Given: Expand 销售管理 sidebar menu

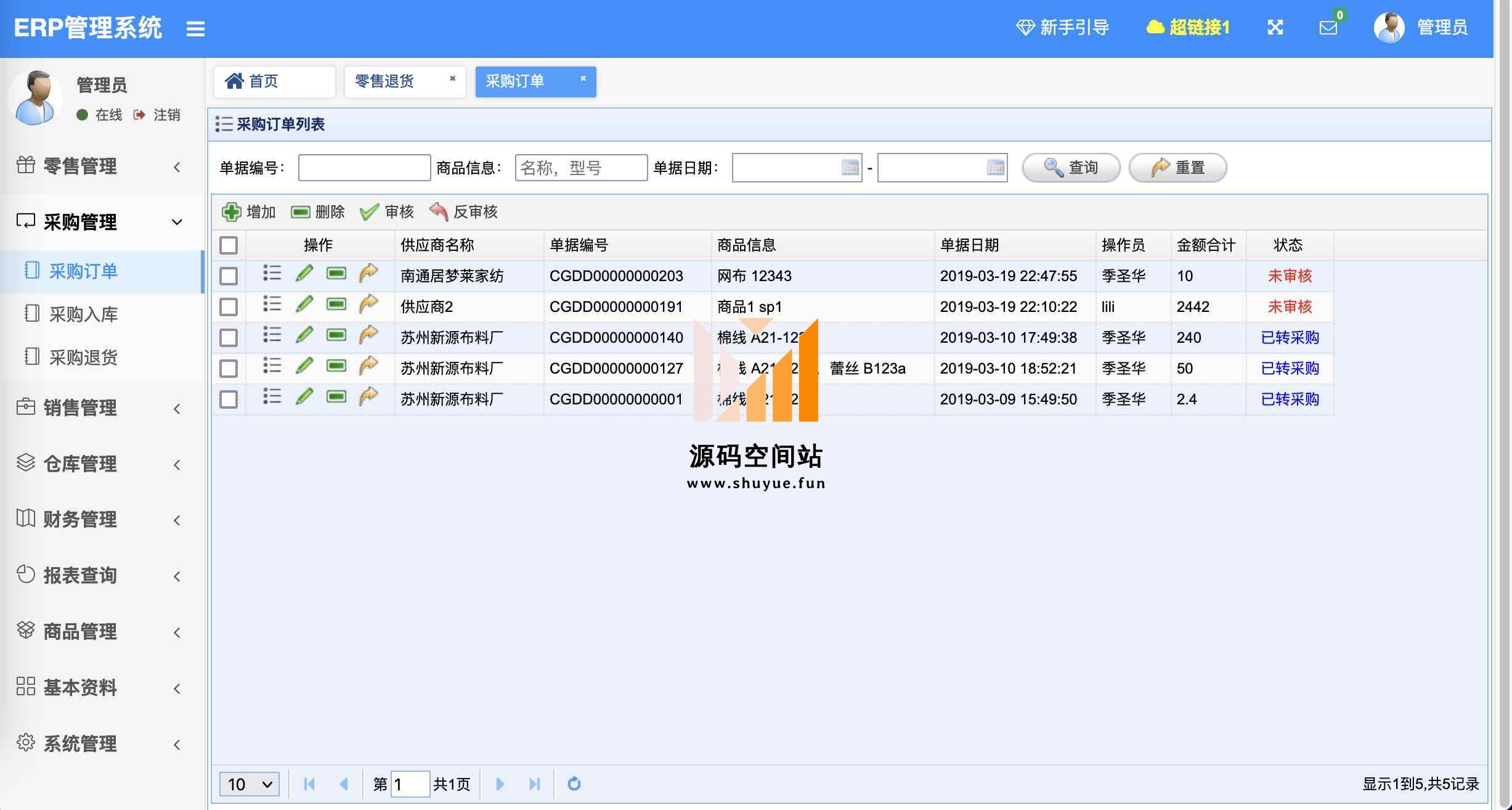Looking at the screenshot, I should (102, 407).
